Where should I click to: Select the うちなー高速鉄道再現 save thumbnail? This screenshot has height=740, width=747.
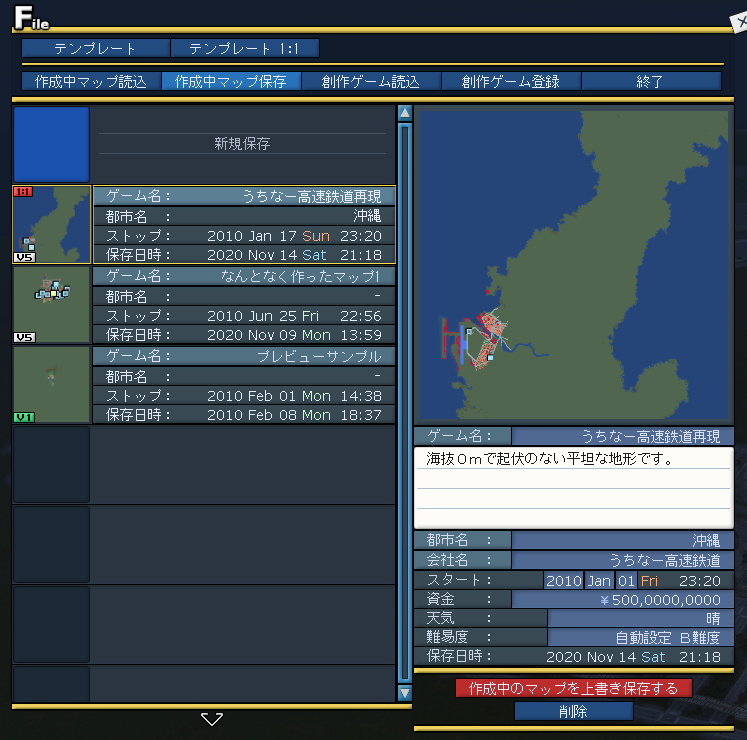pyautogui.click(x=52, y=224)
